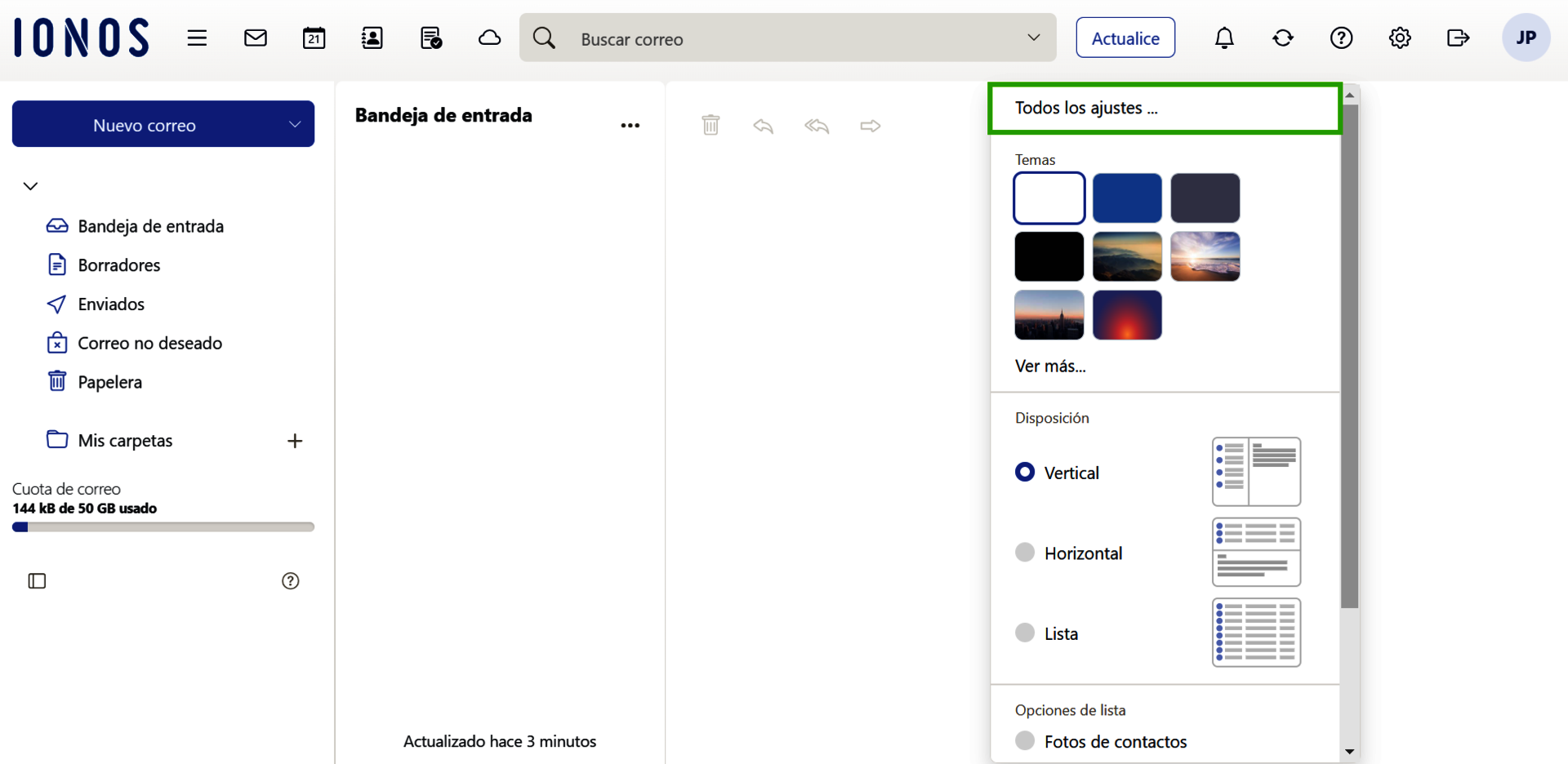Click the Actualice button

(x=1125, y=38)
